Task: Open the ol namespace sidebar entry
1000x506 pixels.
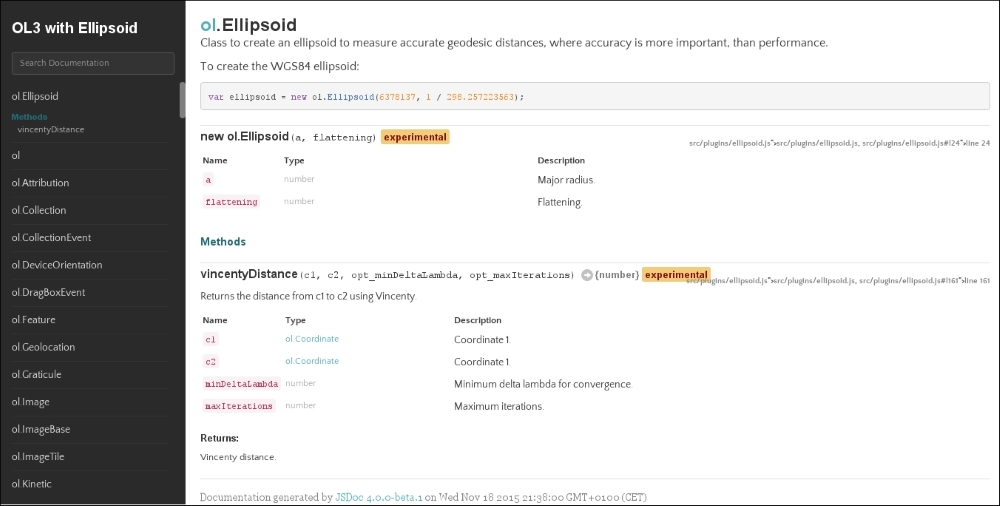Action: (x=16, y=156)
